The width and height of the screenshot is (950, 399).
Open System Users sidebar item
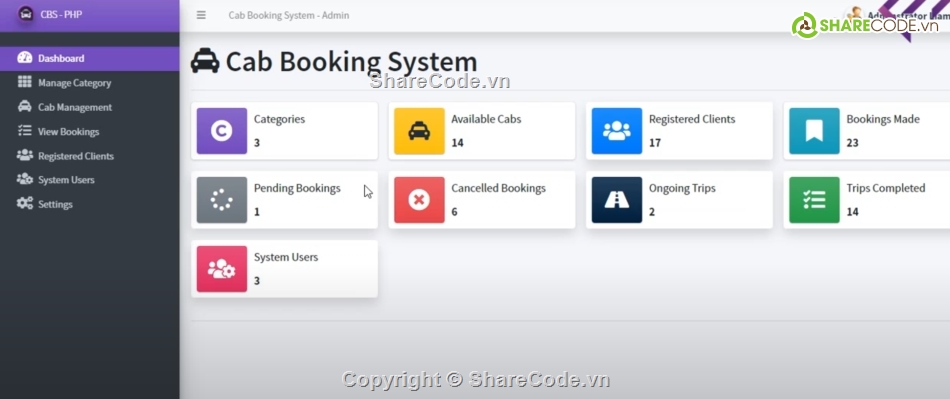pyautogui.click(x=90, y=180)
